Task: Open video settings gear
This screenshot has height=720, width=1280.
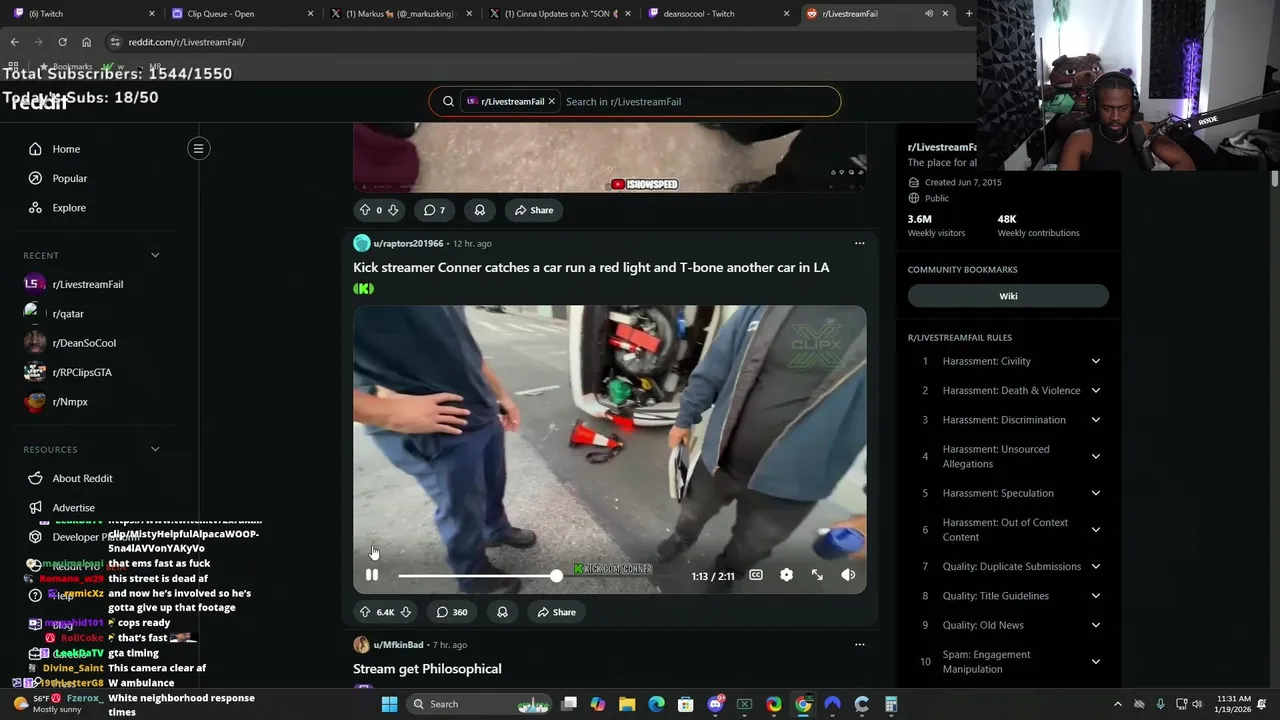Action: pos(786,575)
